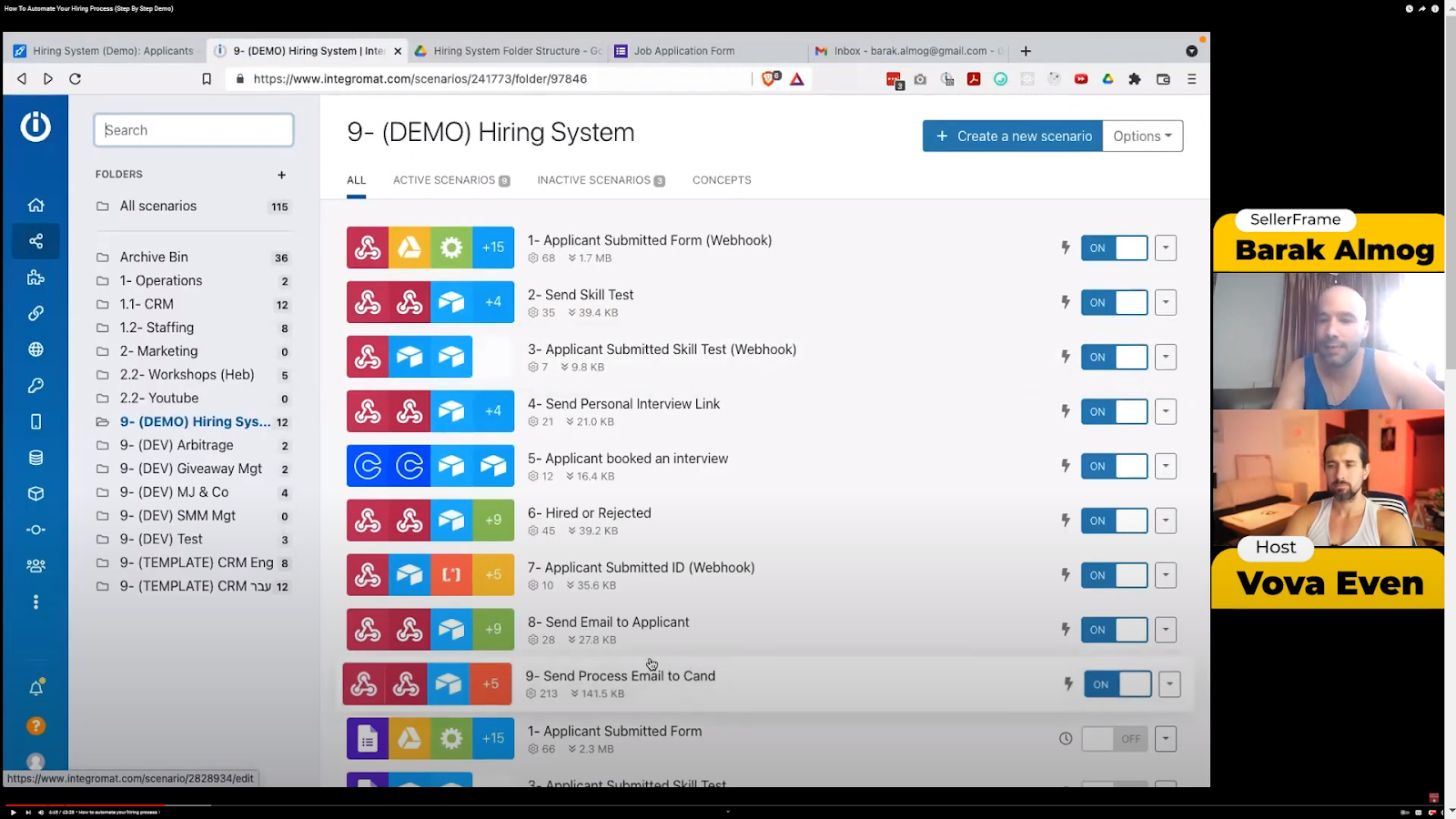Expand dropdown for Applicant booked an interview row
Viewport: 1456px width, 819px height.
click(1166, 466)
